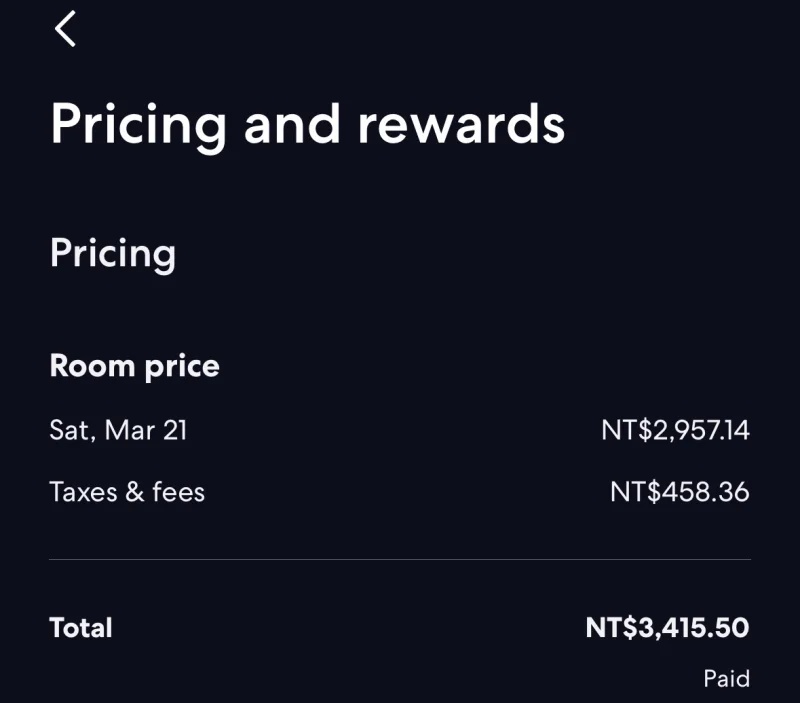This screenshot has width=800, height=703.
Task: Select the 'Taxes & fees' label
Action: click(x=127, y=492)
